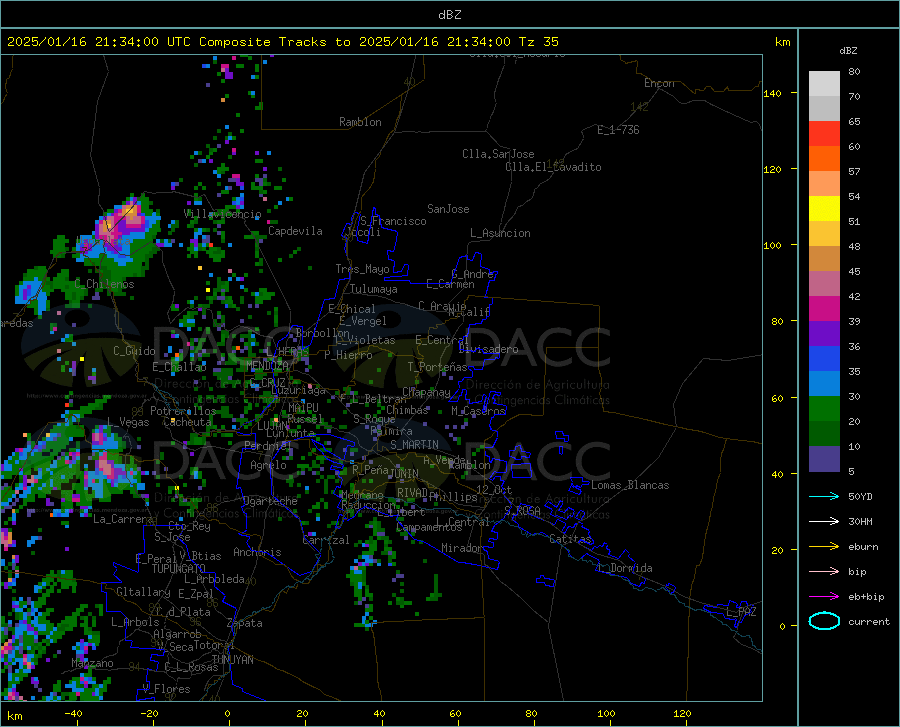Click the 'km' label at bottom left axis
The height and width of the screenshot is (727, 900).
pos(14,716)
